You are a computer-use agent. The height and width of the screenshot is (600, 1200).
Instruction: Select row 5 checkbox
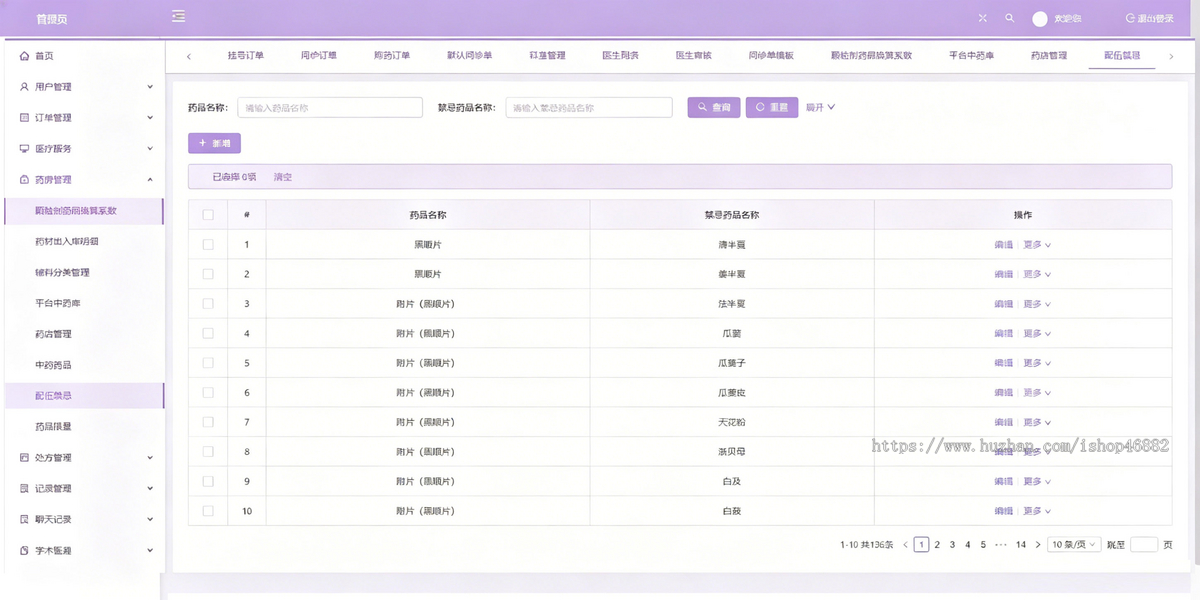pos(208,363)
